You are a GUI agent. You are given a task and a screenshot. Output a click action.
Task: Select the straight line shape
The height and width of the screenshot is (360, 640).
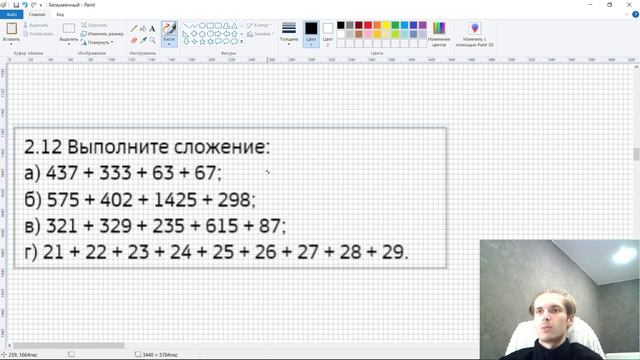186,25
